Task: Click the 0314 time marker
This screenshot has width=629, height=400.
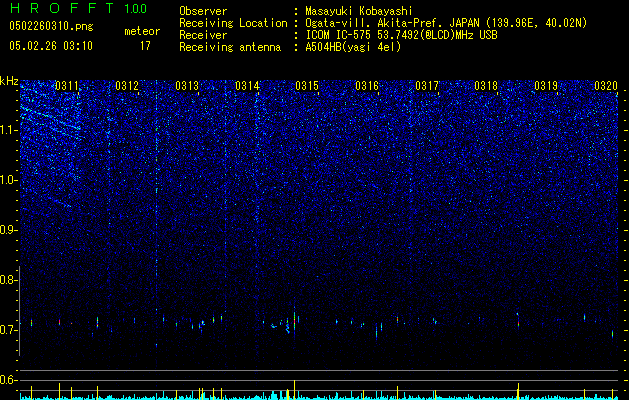Action: pyautogui.click(x=247, y=86)
